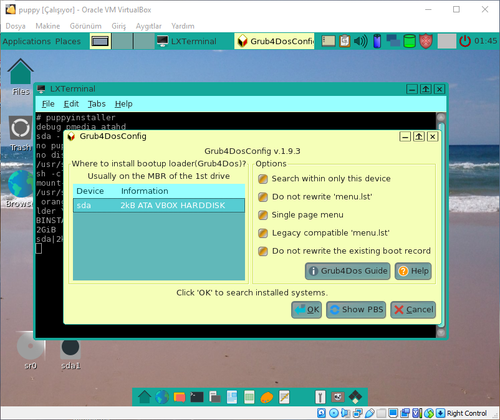Image resolution: width=500 pixels, height=420 pixels.
Task: Open the file copy windows dock icon
Action: click(x=215, y=397)
